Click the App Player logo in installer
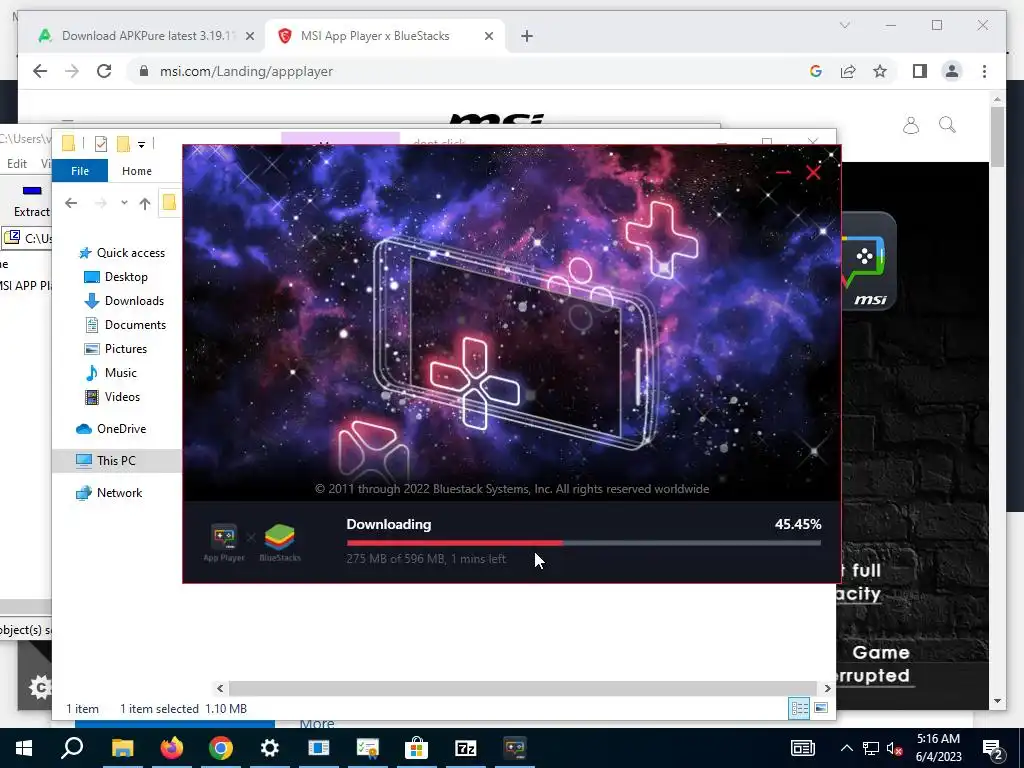Viewport: 1024px width, 768px height. [224, 543]
